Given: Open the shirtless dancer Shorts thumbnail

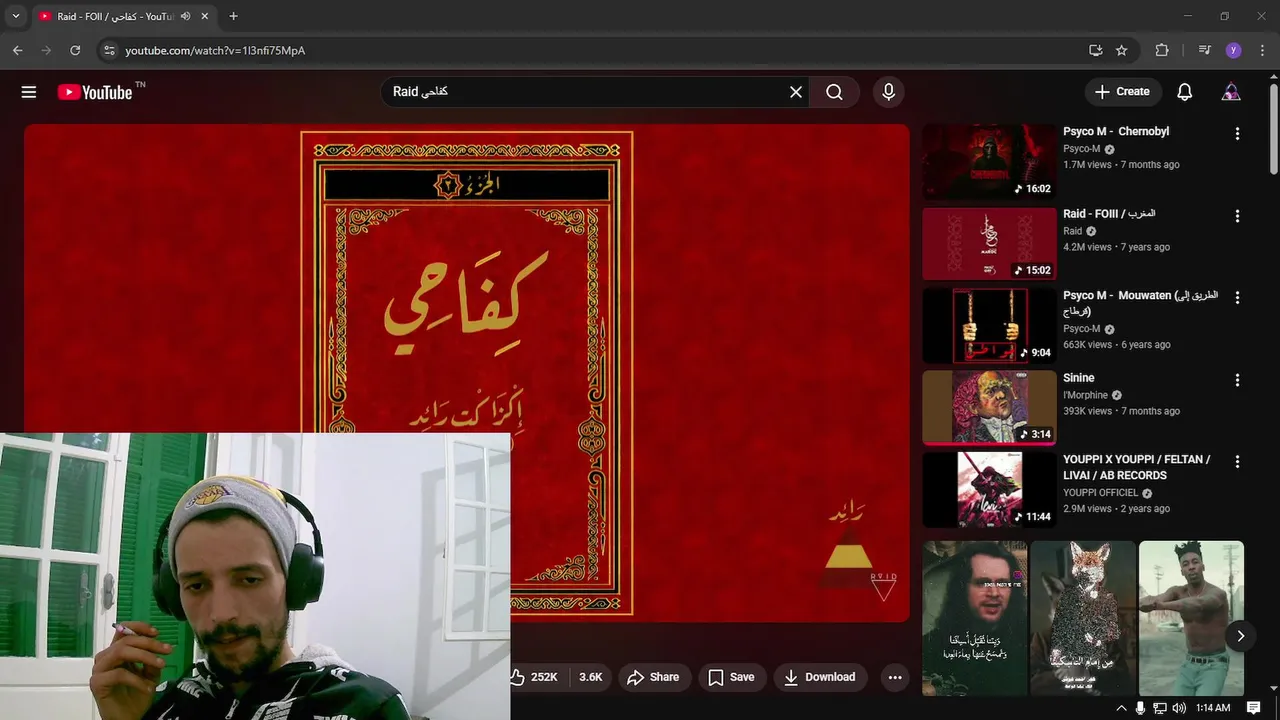Looking at the screenshot, I should pos(1191,618).
